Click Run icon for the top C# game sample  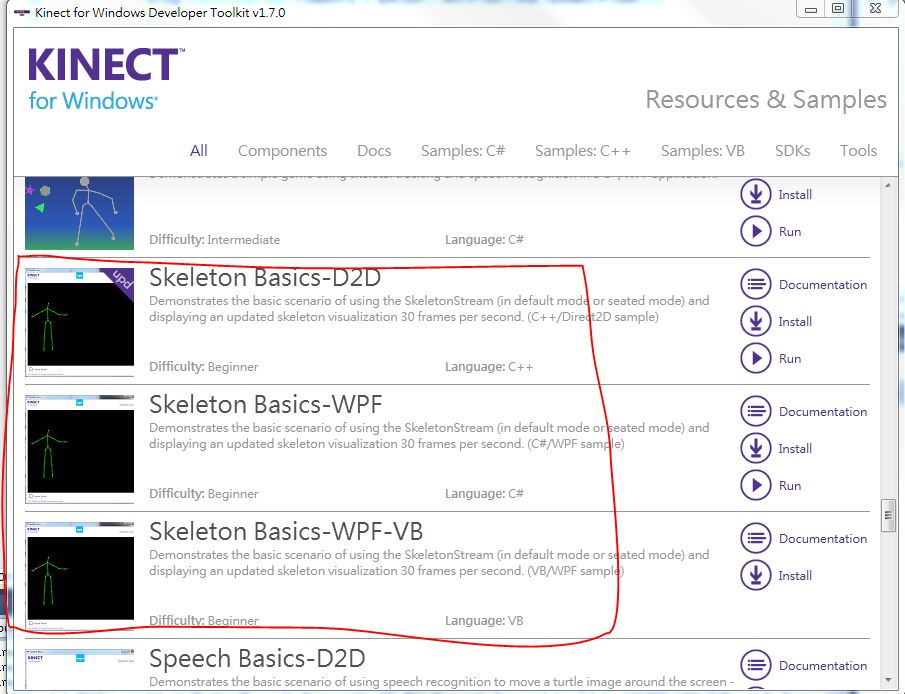point(756,231)
